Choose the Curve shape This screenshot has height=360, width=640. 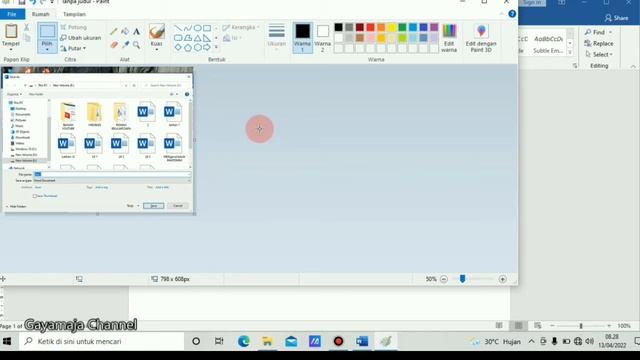pyautogui.click(x=188, y=28)
